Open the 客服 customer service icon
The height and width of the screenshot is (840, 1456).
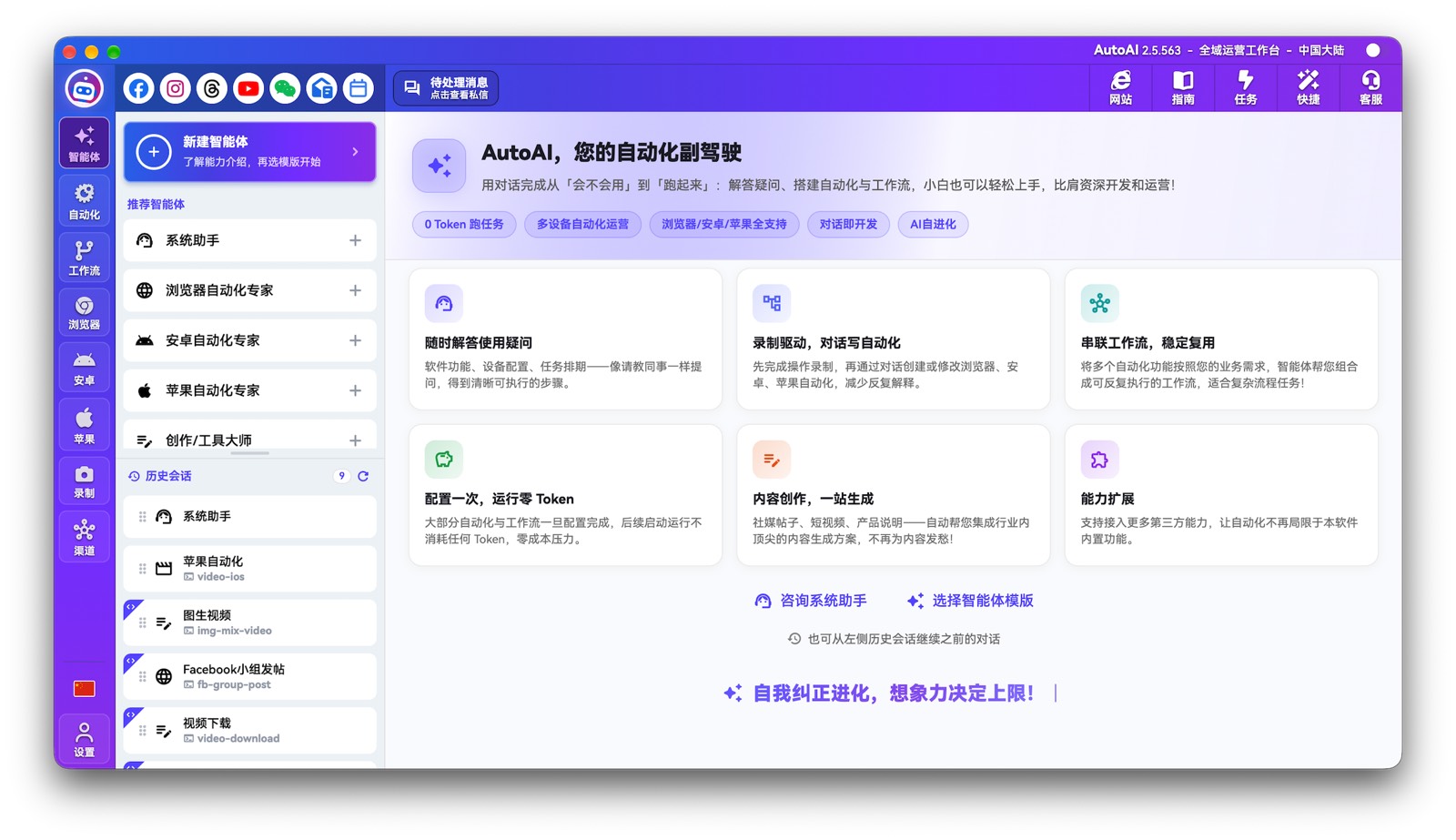tap(1370, 88)
